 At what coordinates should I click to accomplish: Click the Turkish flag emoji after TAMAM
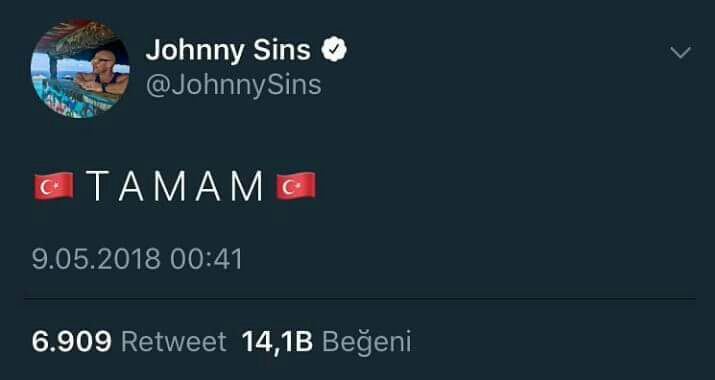tap(295, 186)
